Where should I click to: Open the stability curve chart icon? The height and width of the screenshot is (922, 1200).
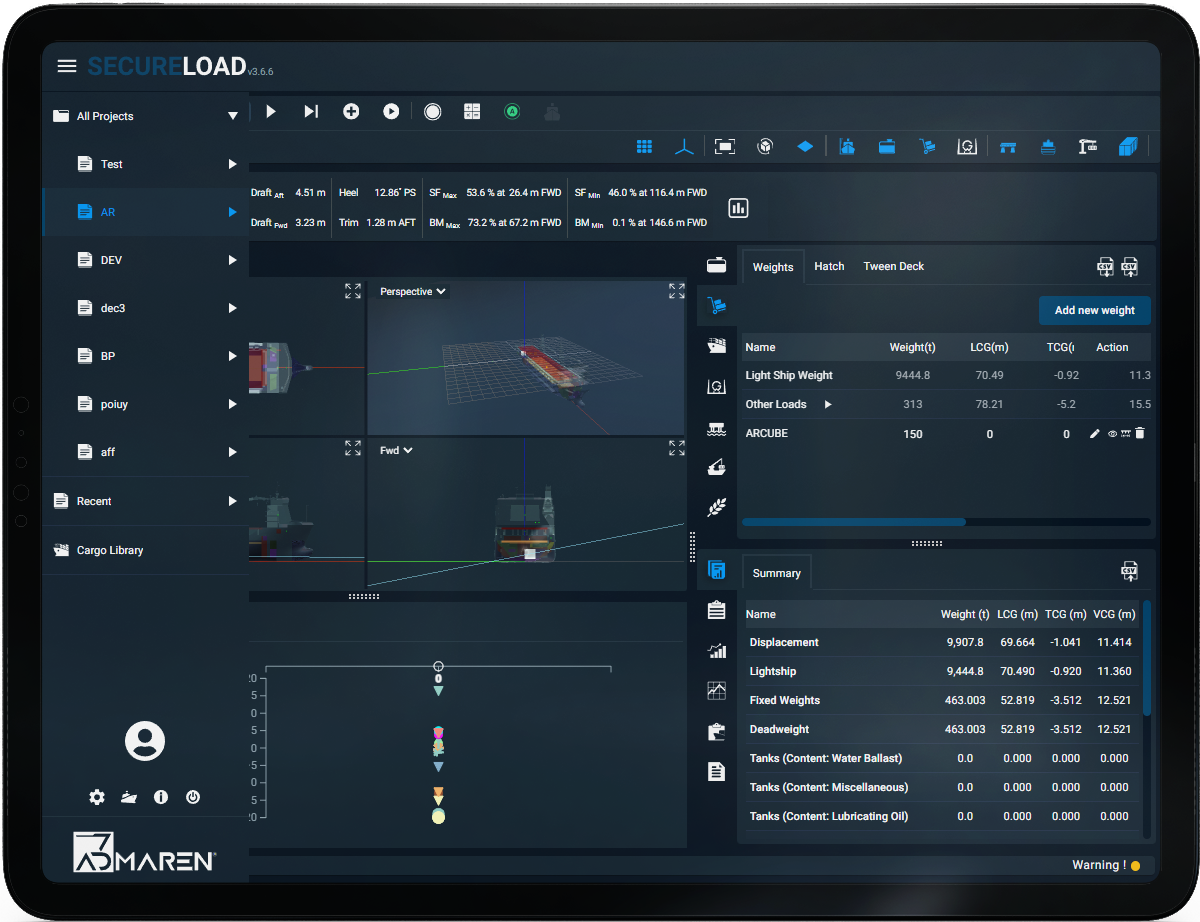coord(716,690)
